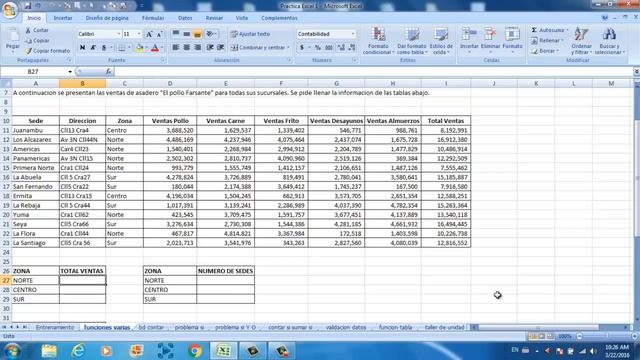Open Diseño de página tab
Image resolution: width=640 pixels, height=360 pixels.
click(x=107, y=18)
